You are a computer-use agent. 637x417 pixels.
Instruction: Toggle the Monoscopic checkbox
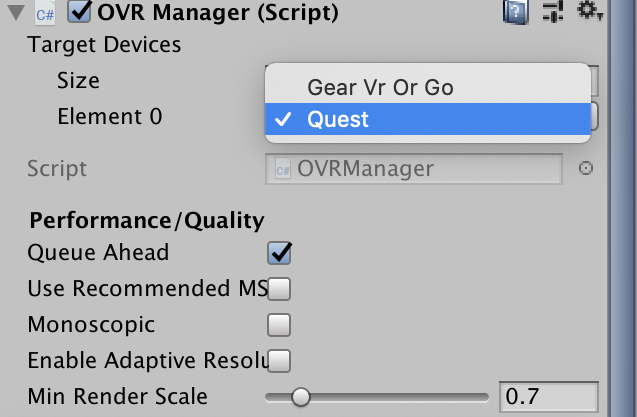[x=279, y=324]
